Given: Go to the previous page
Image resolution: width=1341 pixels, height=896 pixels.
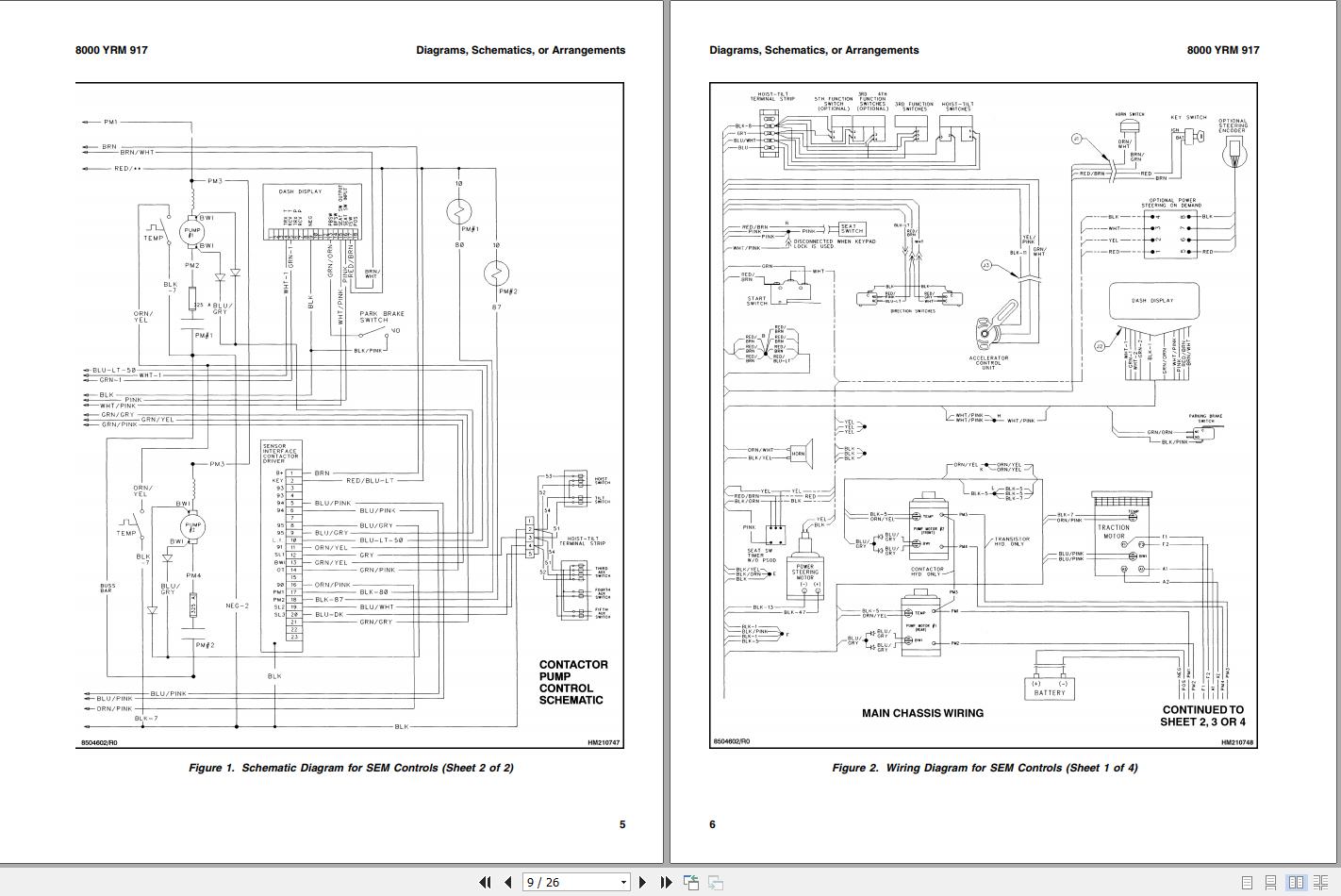Looking at the screenshot, I should [507, 882].
